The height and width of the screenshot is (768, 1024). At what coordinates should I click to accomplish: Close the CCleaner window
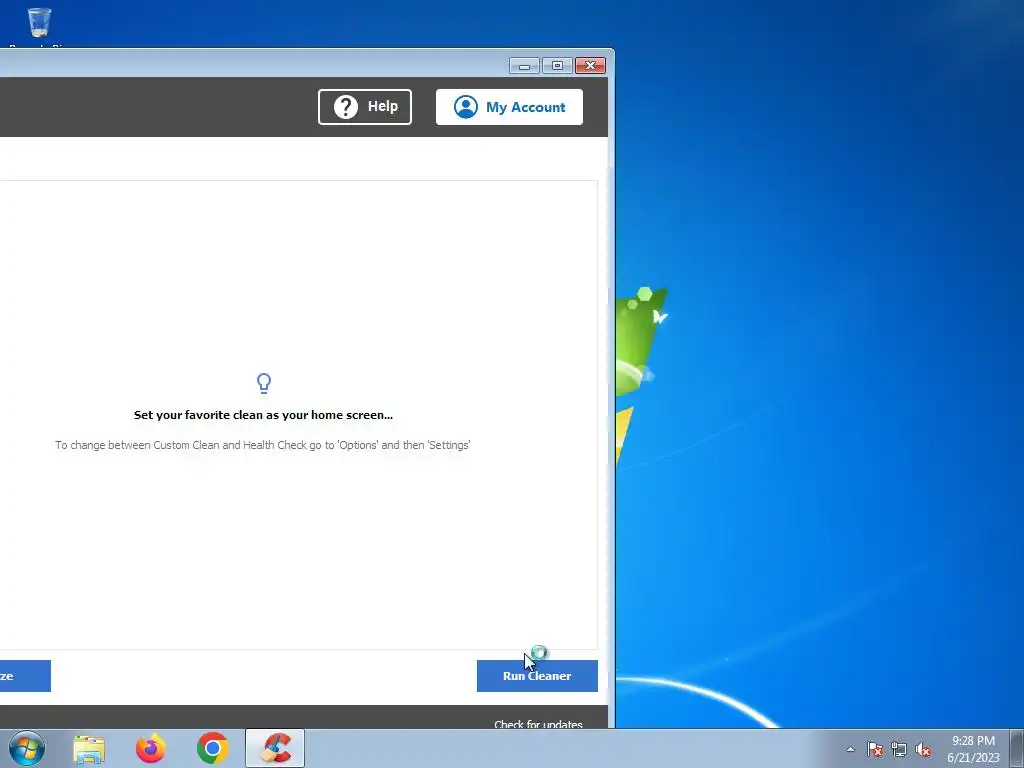click(x=590, y=65)
